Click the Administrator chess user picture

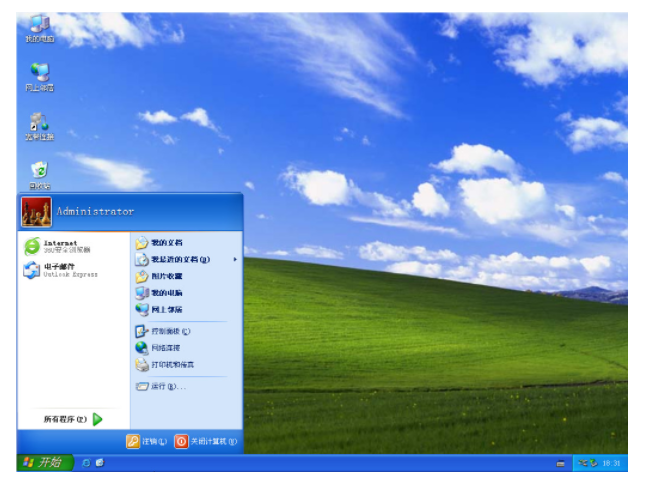(x=36, y=212)
